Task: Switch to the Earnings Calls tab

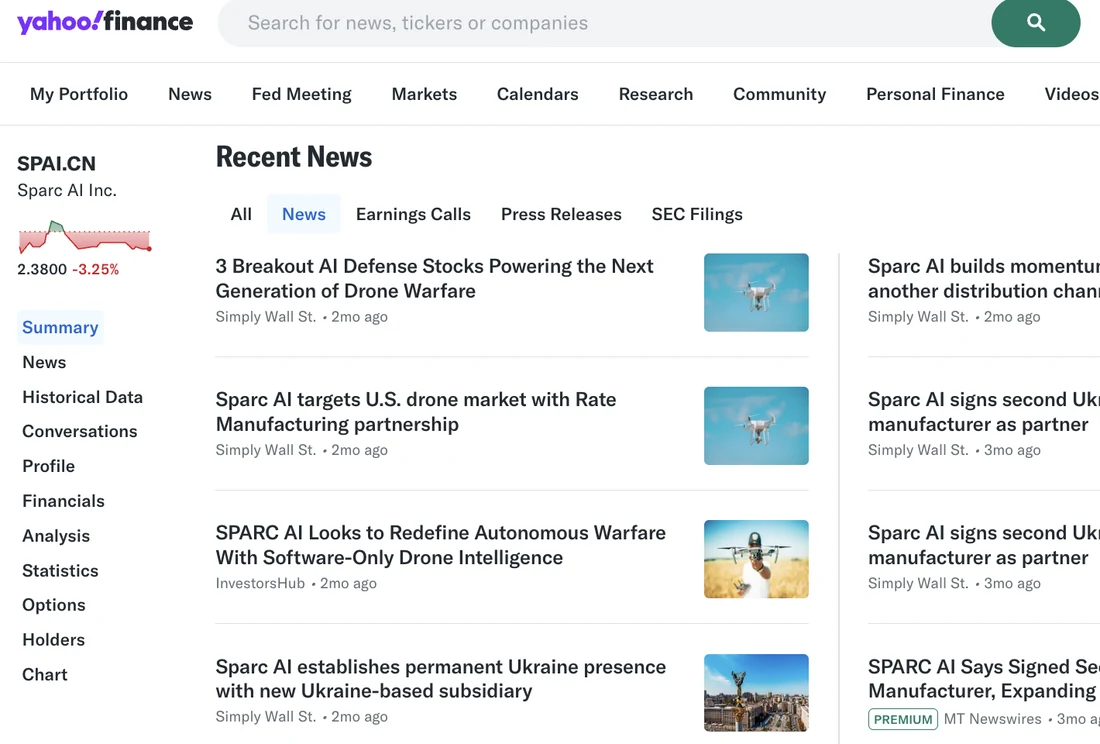Action: (413, 214)
